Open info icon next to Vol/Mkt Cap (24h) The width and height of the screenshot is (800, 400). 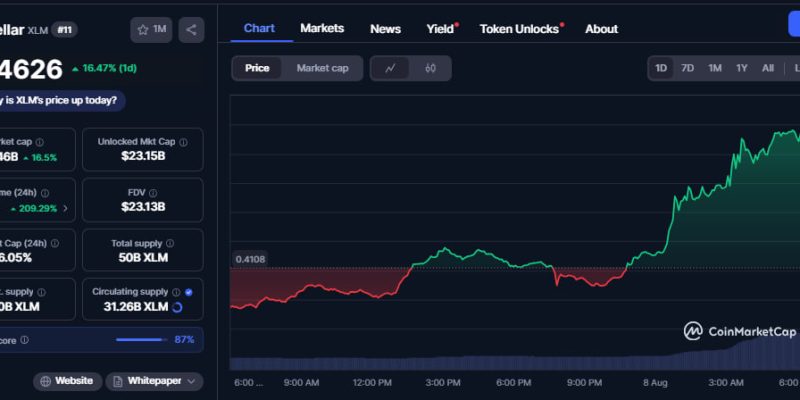[x=55, y=244]
